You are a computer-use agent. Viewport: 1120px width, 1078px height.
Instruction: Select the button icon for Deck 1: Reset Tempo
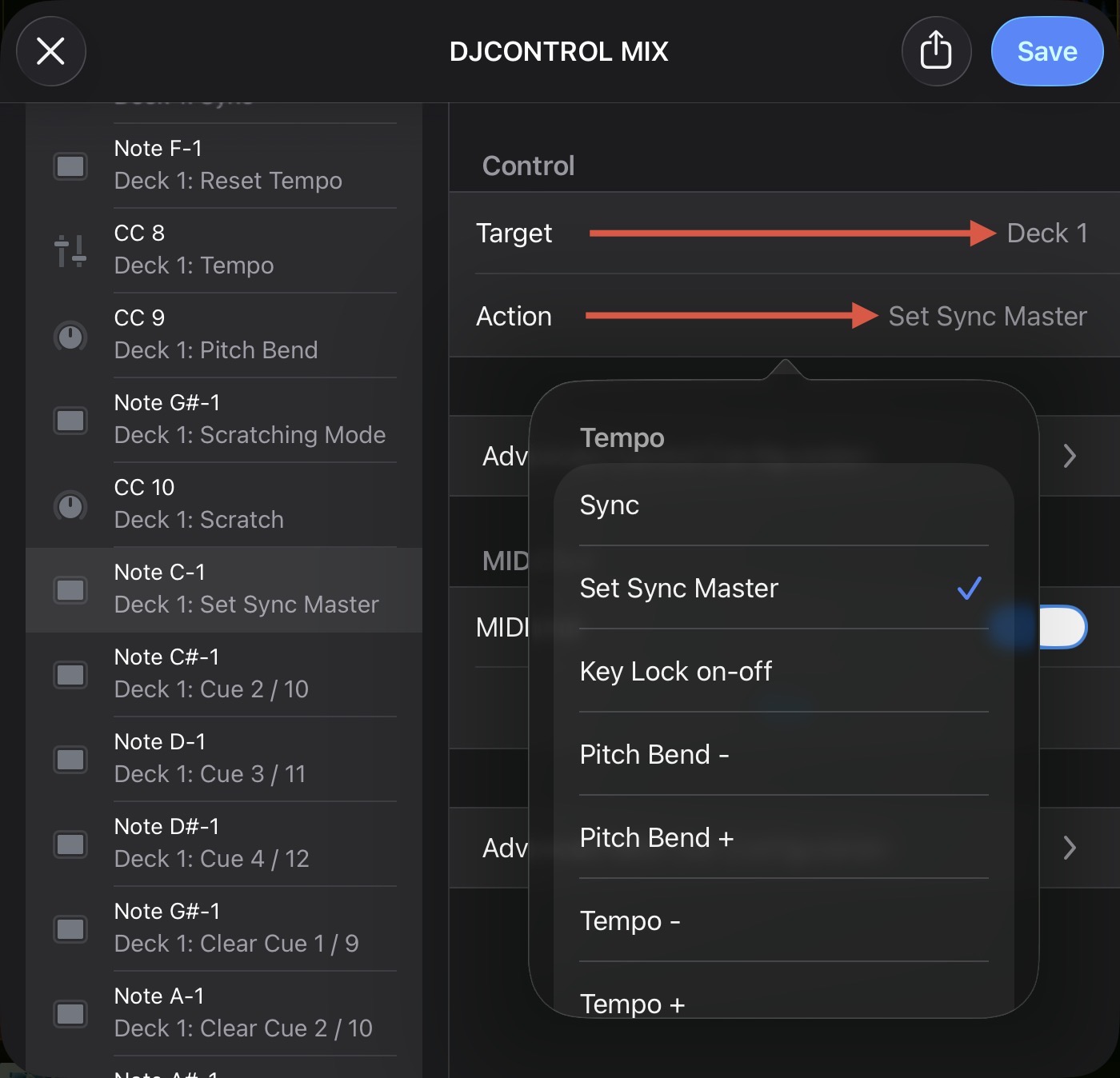pos(70,166)
